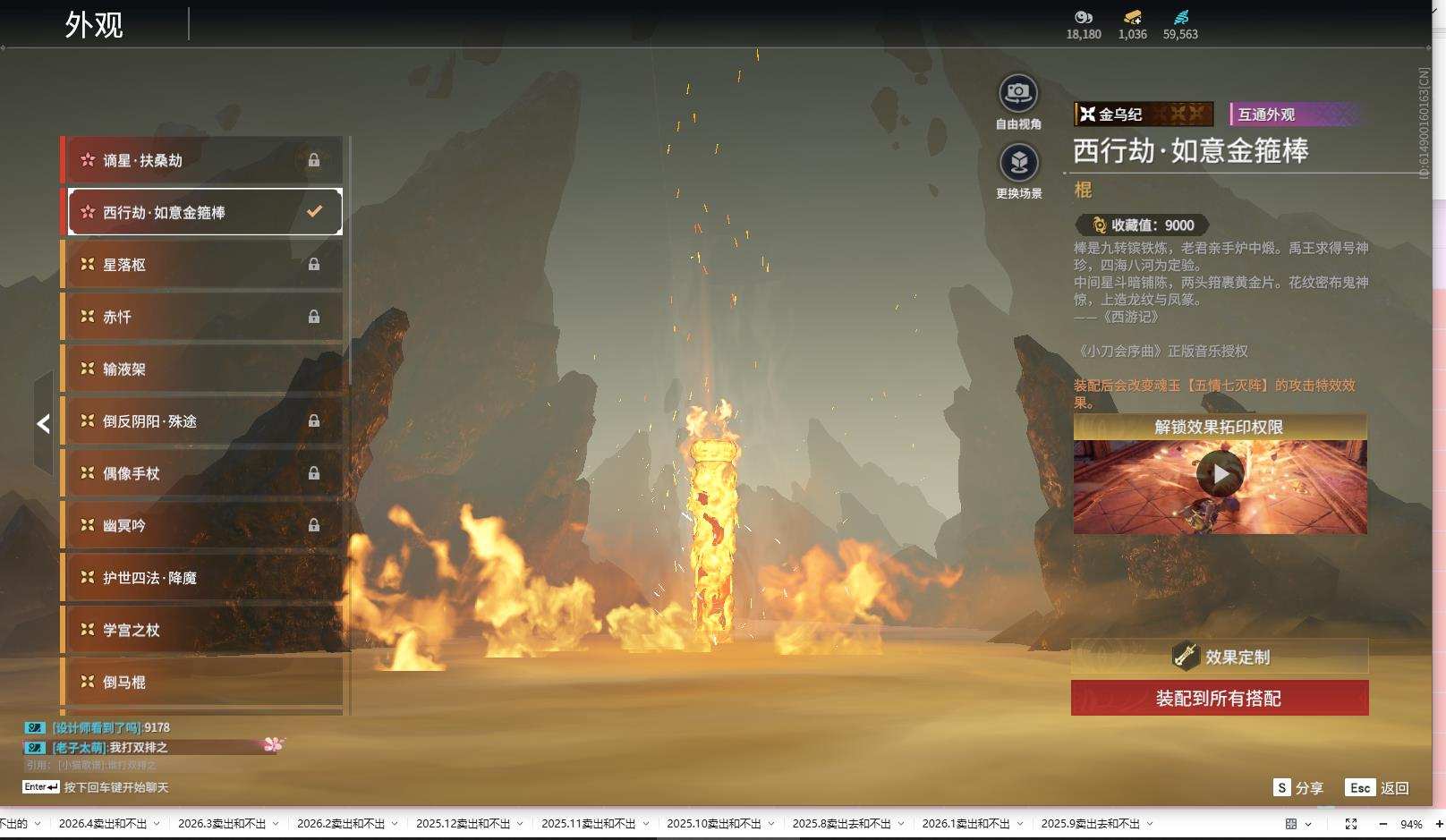This screenshot has height=840, width=1446.
Task: Click chat message from 设计师看到了吗
Action: [x=98, y=727]
